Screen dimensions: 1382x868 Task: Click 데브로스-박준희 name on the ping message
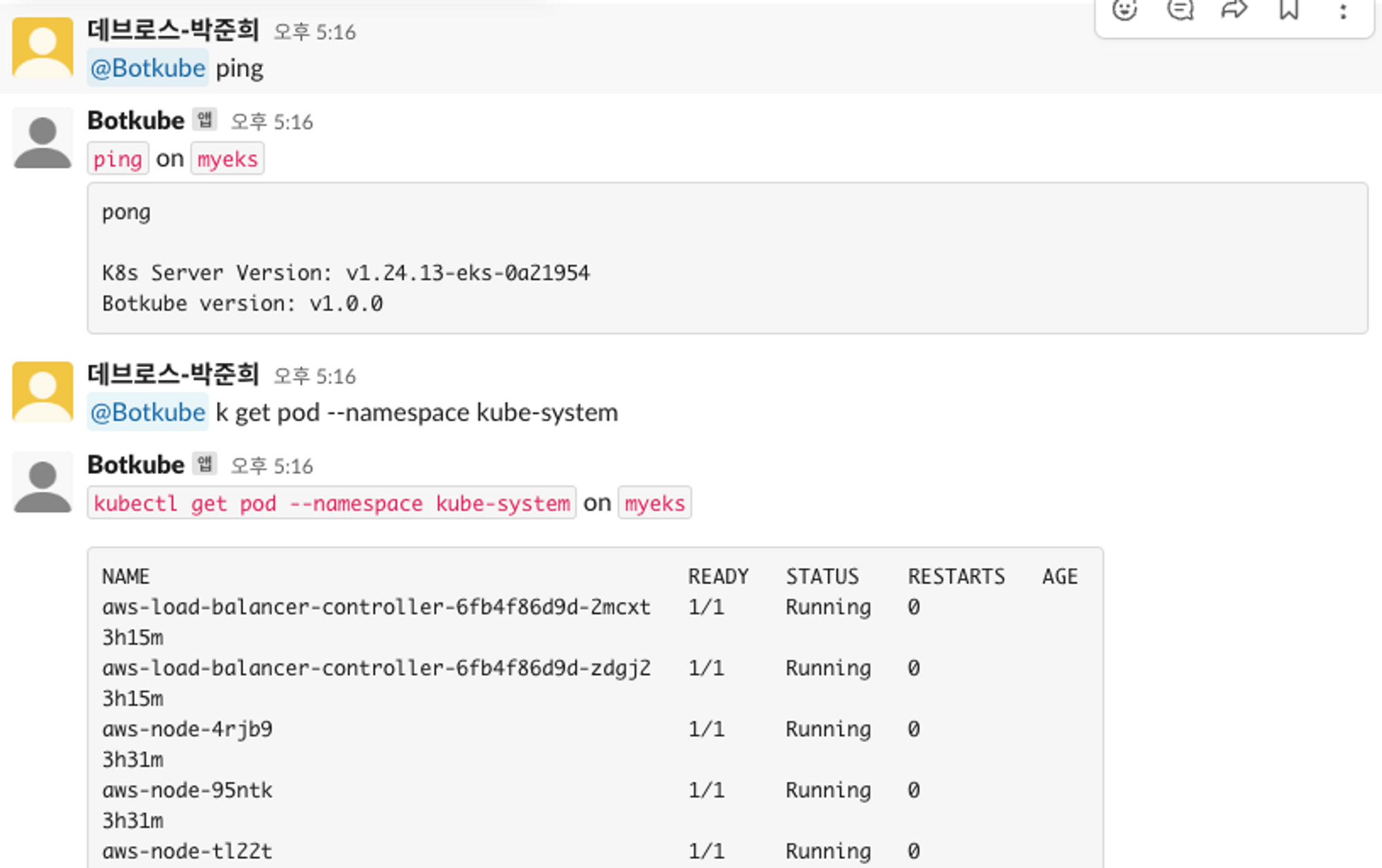(x=173, y=30)
